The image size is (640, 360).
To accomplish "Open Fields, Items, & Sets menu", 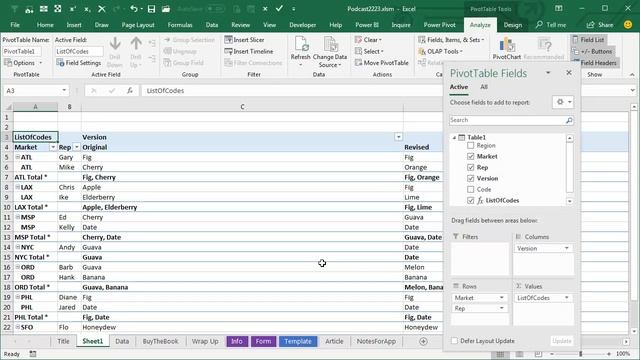I will tap(451, 40).
